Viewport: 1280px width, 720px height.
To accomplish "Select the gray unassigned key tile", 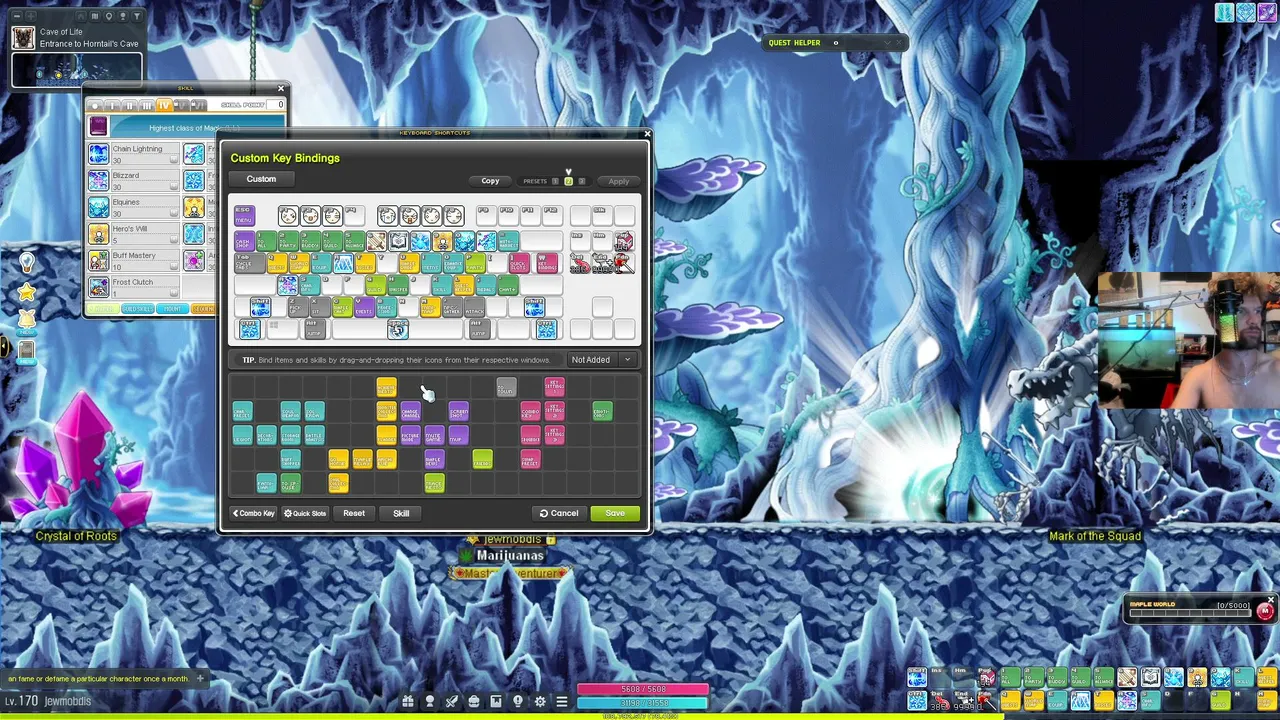I will (506, 387).
